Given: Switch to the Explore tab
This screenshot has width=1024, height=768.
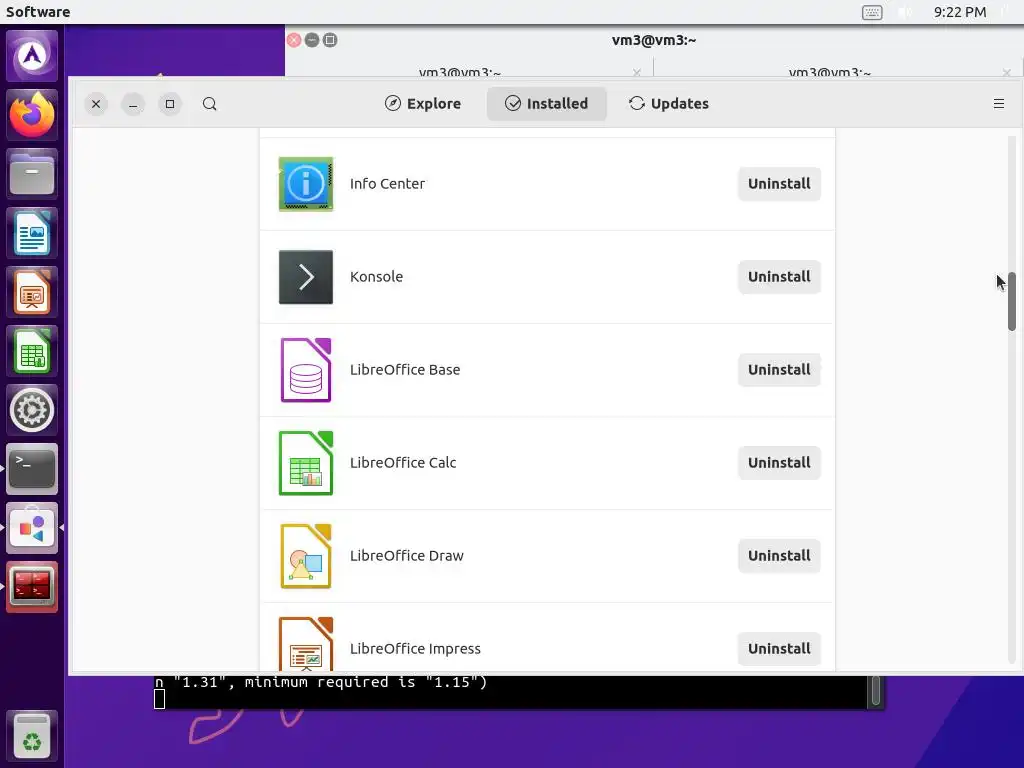Looking at the screenshot, I should coord(423,104).
